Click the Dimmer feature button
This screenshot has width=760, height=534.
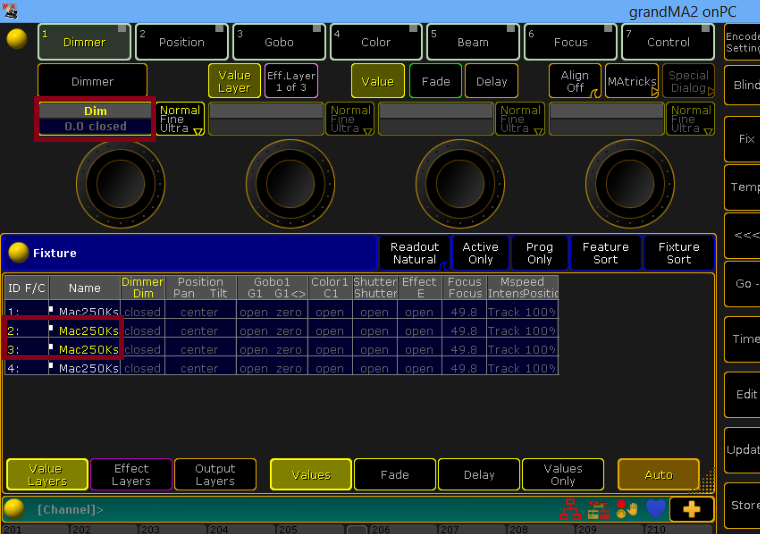tap(92, 81)
